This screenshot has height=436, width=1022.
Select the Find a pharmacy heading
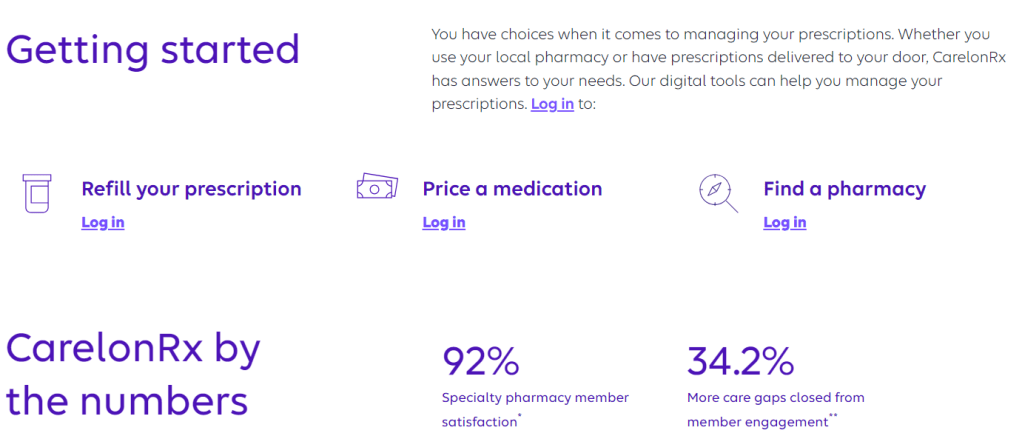tap(844, 189)
